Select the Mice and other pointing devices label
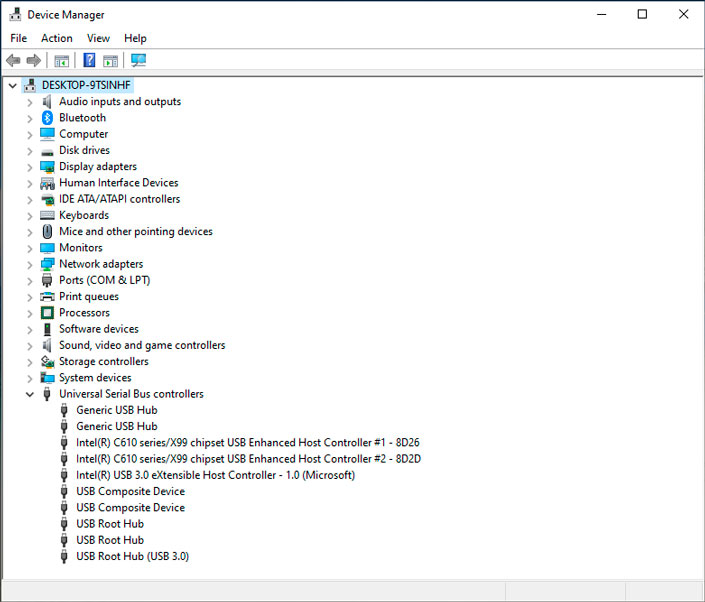The height and width of the screenshot is (602, 705). (136, 232)
